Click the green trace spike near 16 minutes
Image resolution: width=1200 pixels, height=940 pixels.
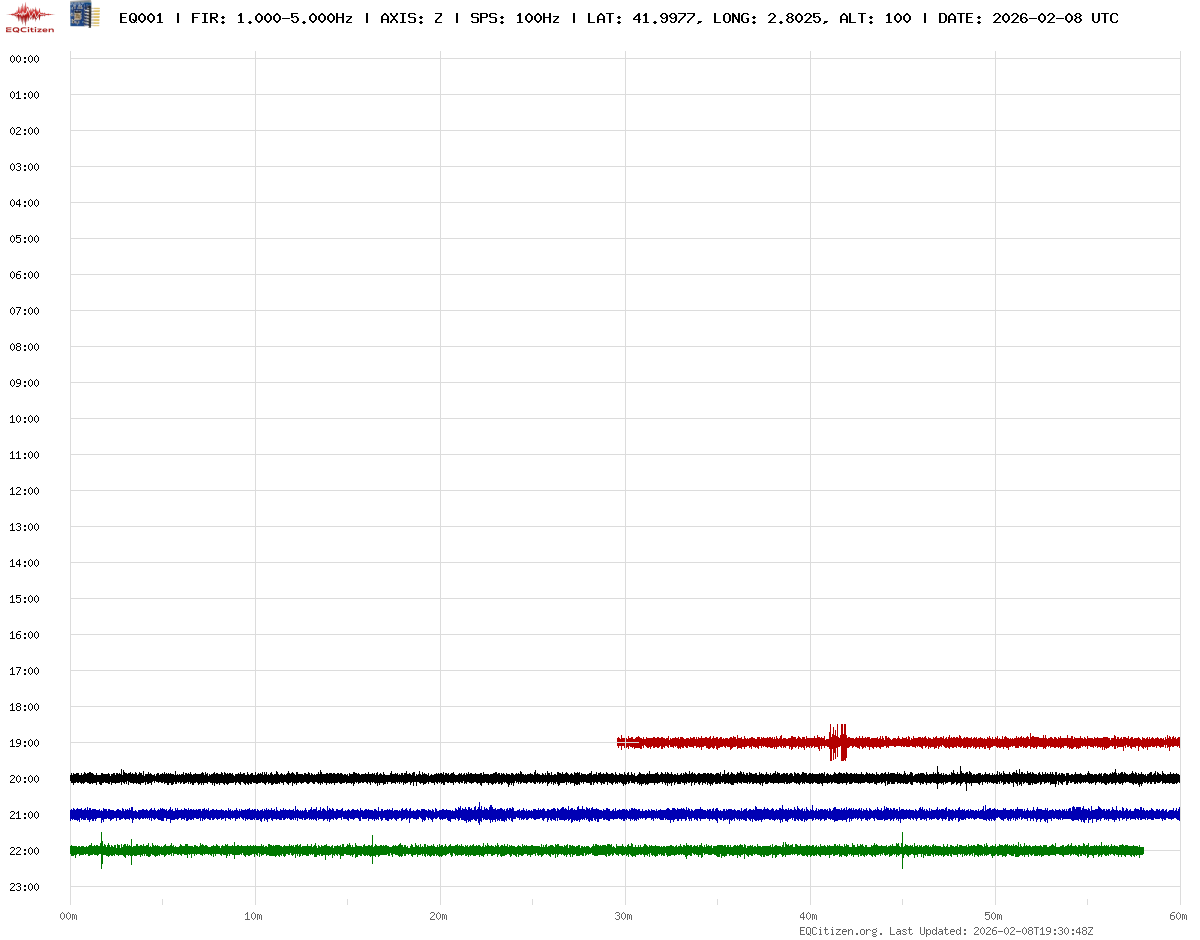(x=373, y=850)
